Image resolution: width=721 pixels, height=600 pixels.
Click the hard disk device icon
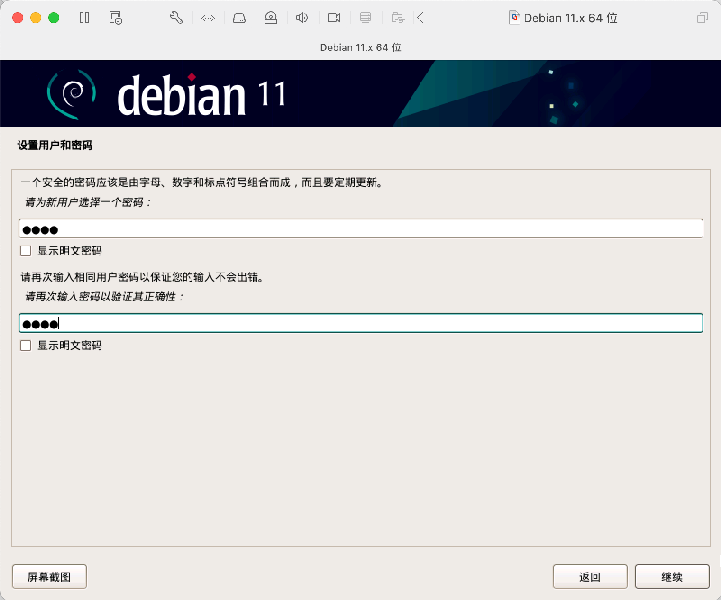coord(239,18)
